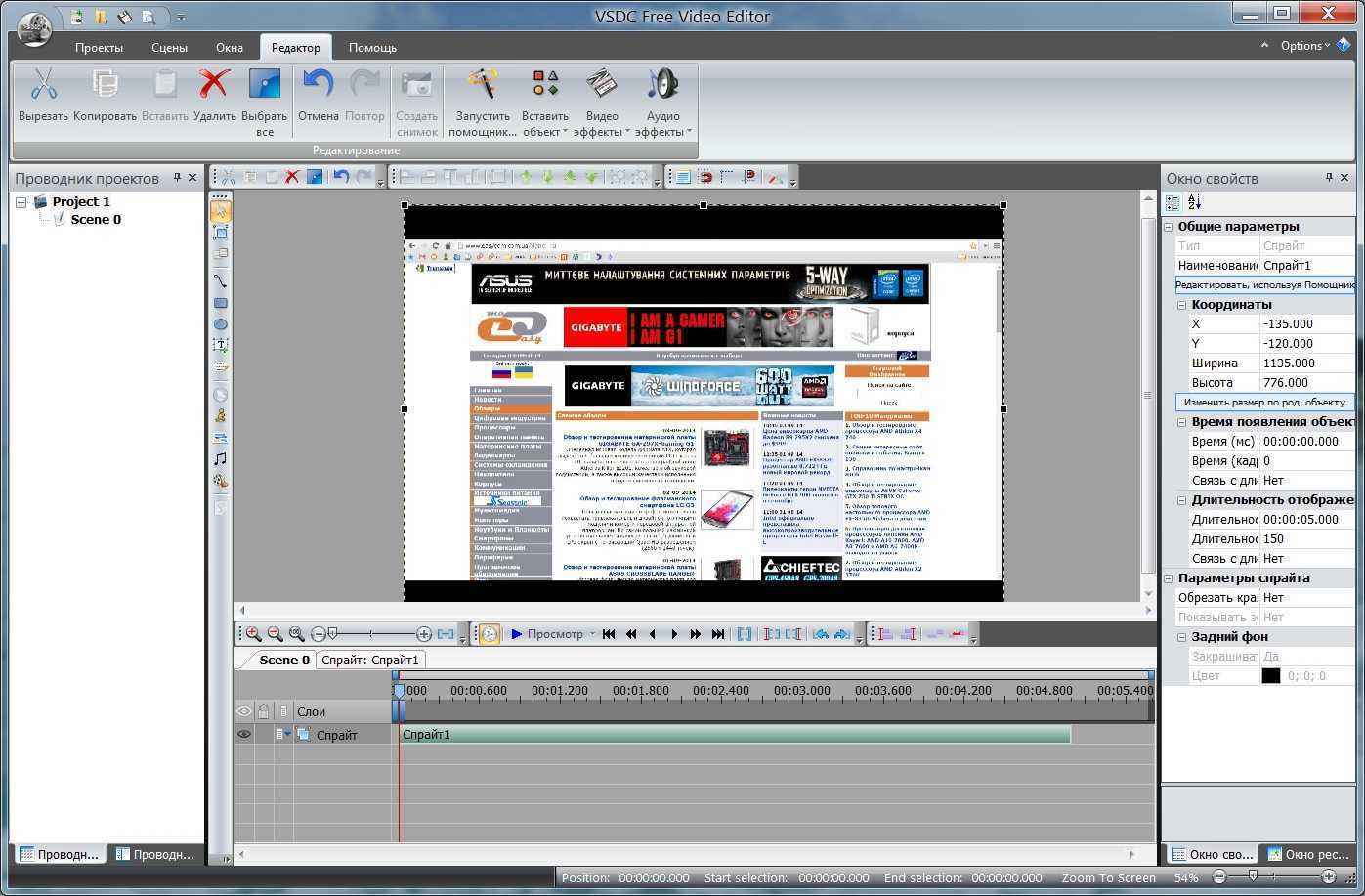Screen dimensions: 1365x896
Task: Click the status bar zoom slider handle
Action: [x=1253, y=877]
